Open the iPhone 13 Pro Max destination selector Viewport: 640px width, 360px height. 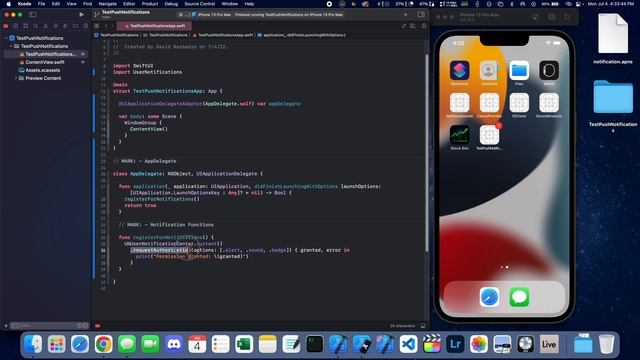click(x=211, y=14)
